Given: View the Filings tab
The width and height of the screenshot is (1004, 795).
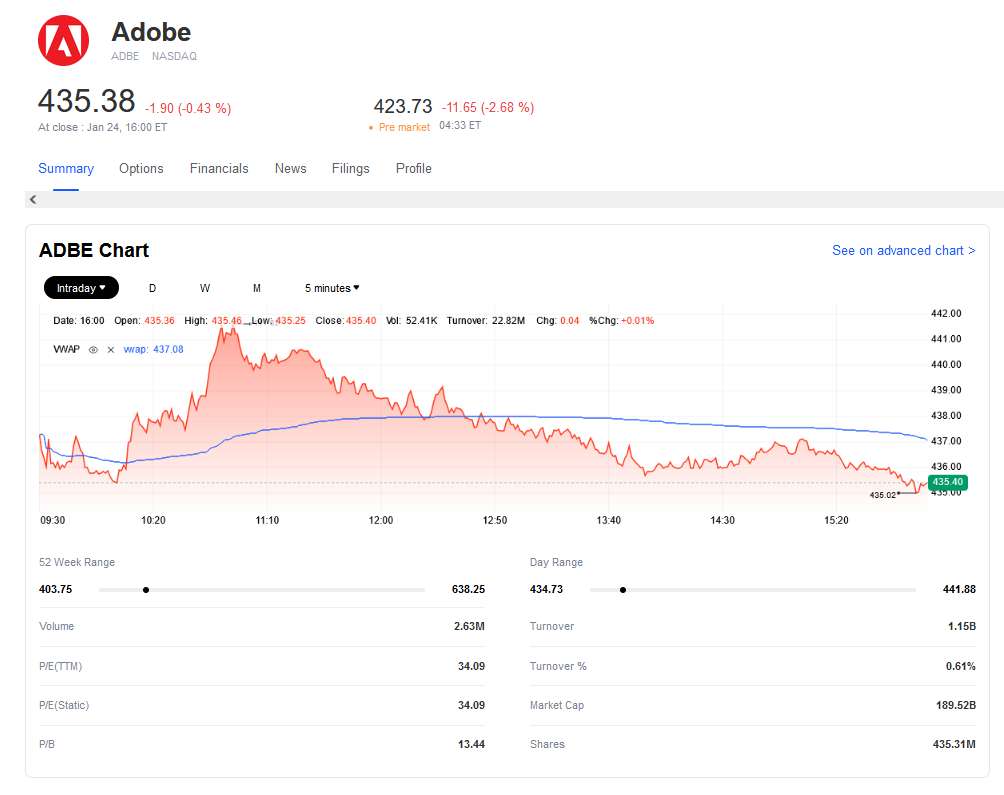Looking at the screenshot, I should coord(350,169).
